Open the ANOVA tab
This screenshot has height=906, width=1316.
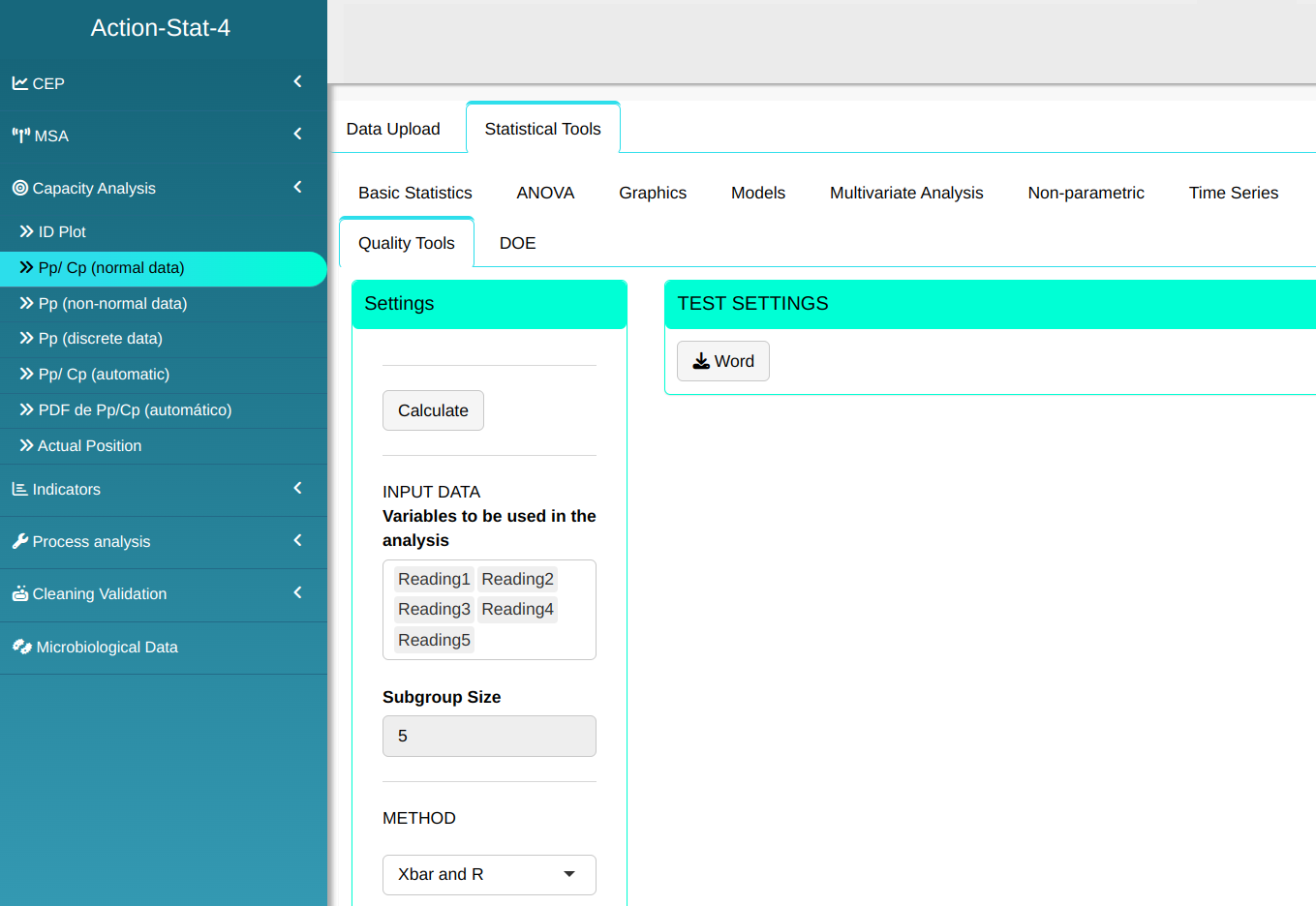point(545,193)
